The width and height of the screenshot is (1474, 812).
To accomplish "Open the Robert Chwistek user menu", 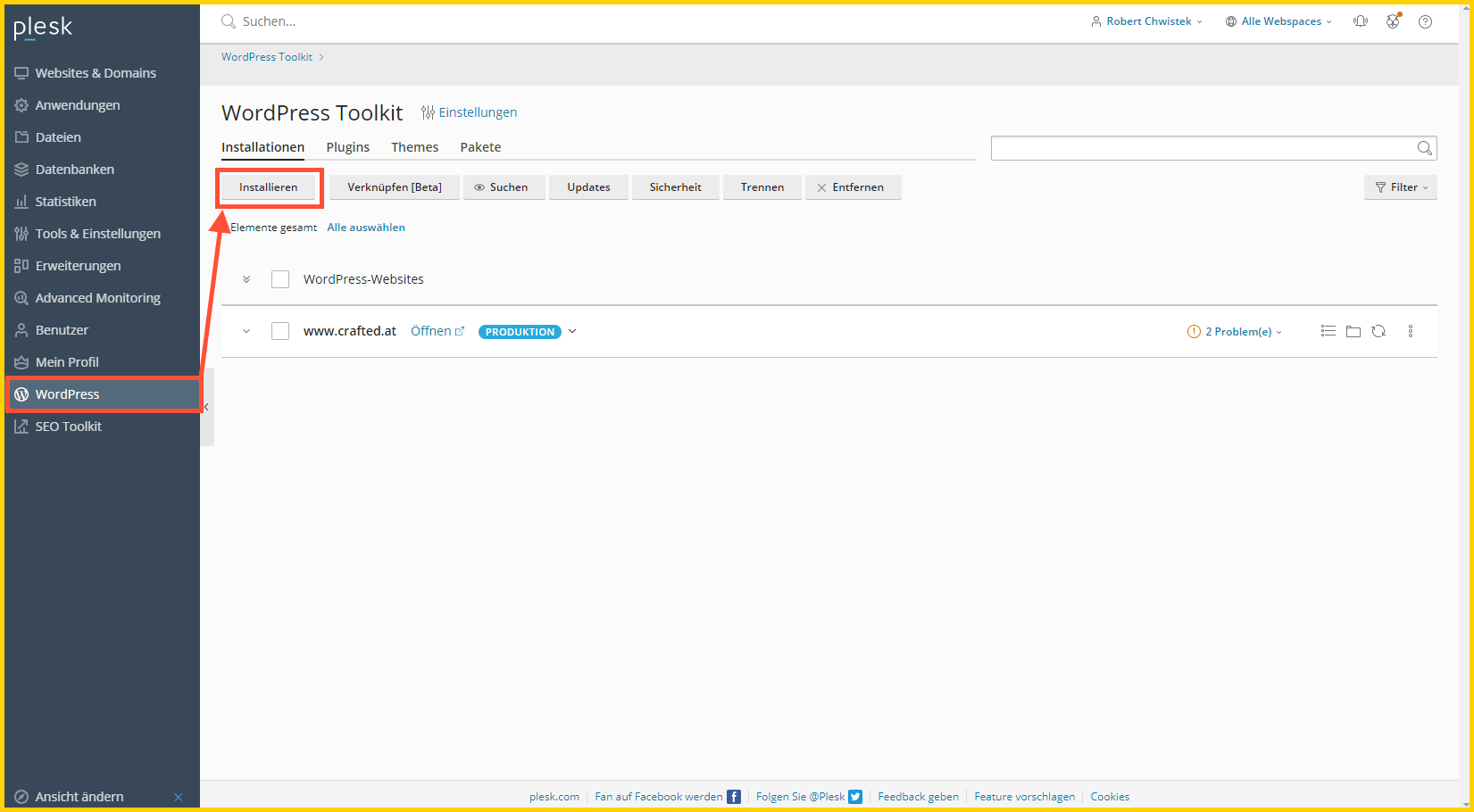I will (x=1146, y=21).
